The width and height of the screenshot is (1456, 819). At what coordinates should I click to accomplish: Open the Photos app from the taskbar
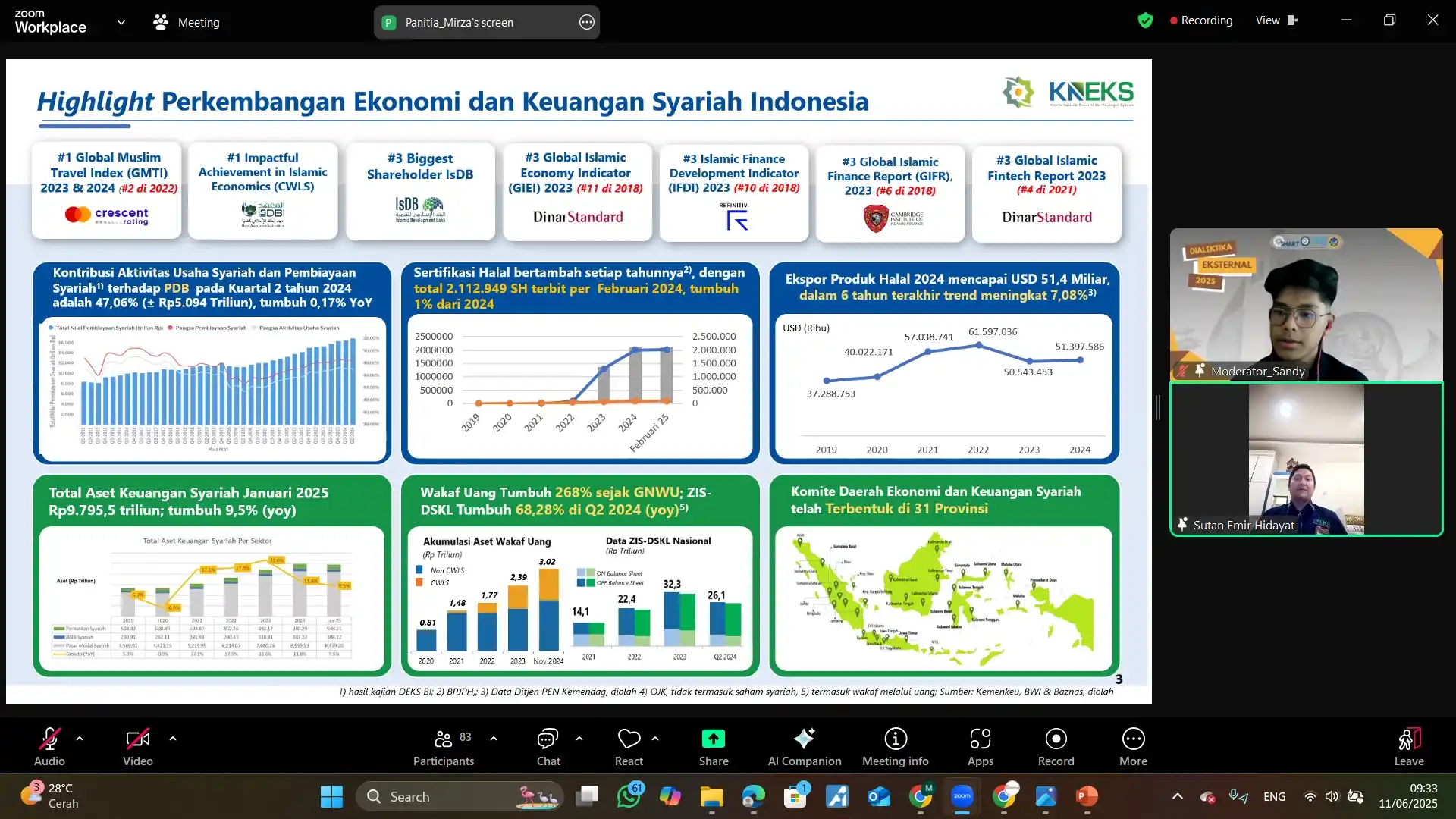point(1046,796)
